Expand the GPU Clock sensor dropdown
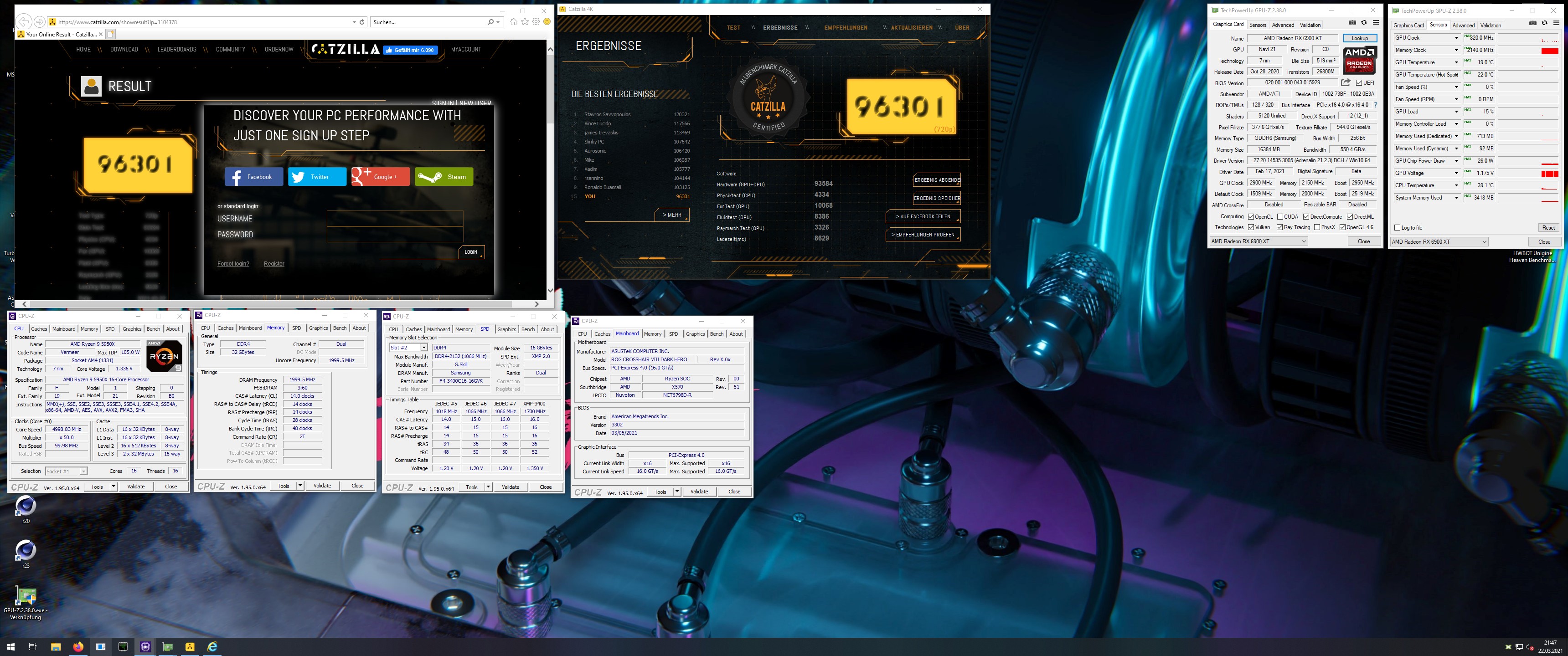This screenshot has width=1568, height=656. coord(1457,38)
